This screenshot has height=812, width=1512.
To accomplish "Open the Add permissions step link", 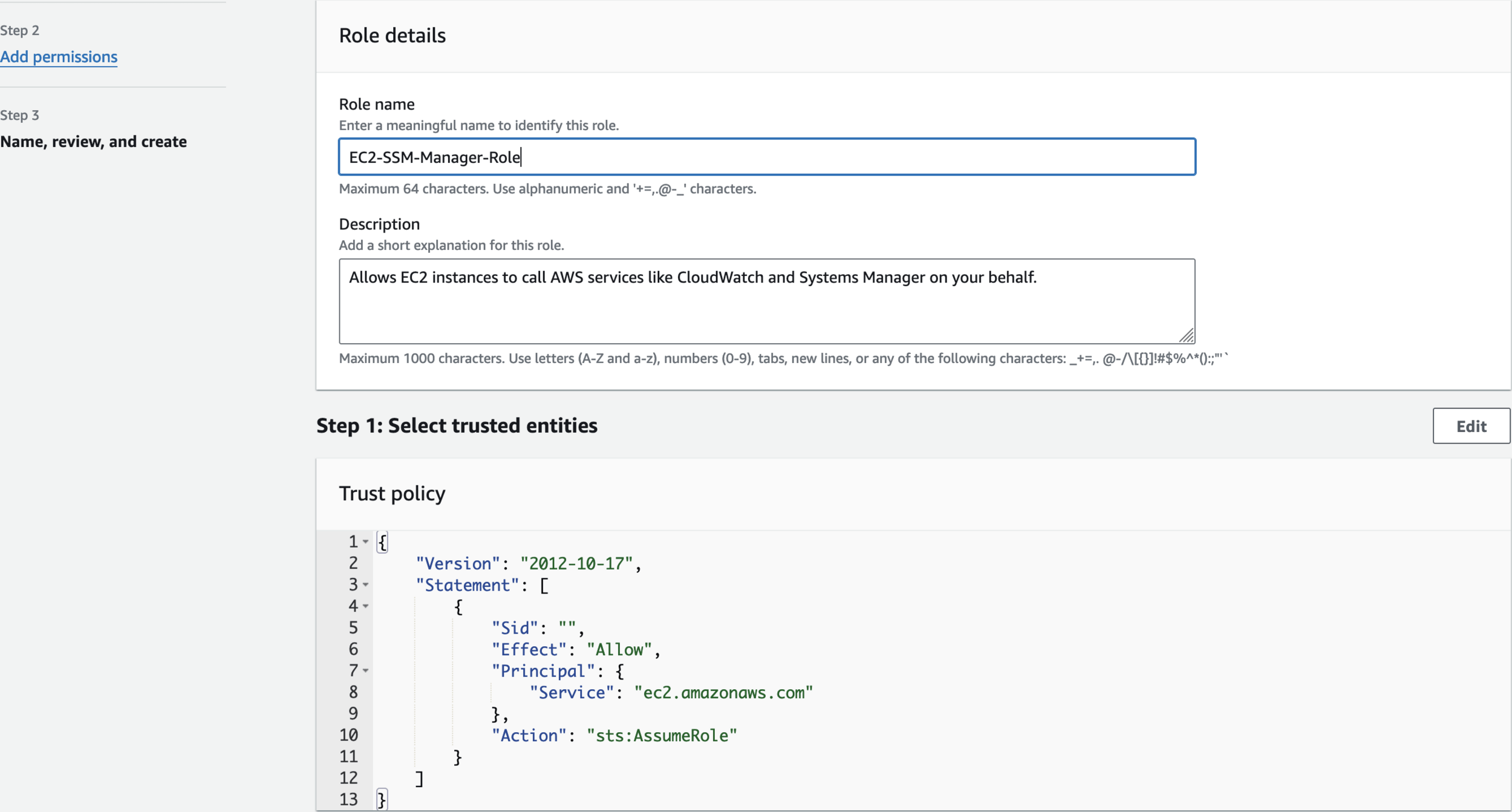I will (59, 57).
